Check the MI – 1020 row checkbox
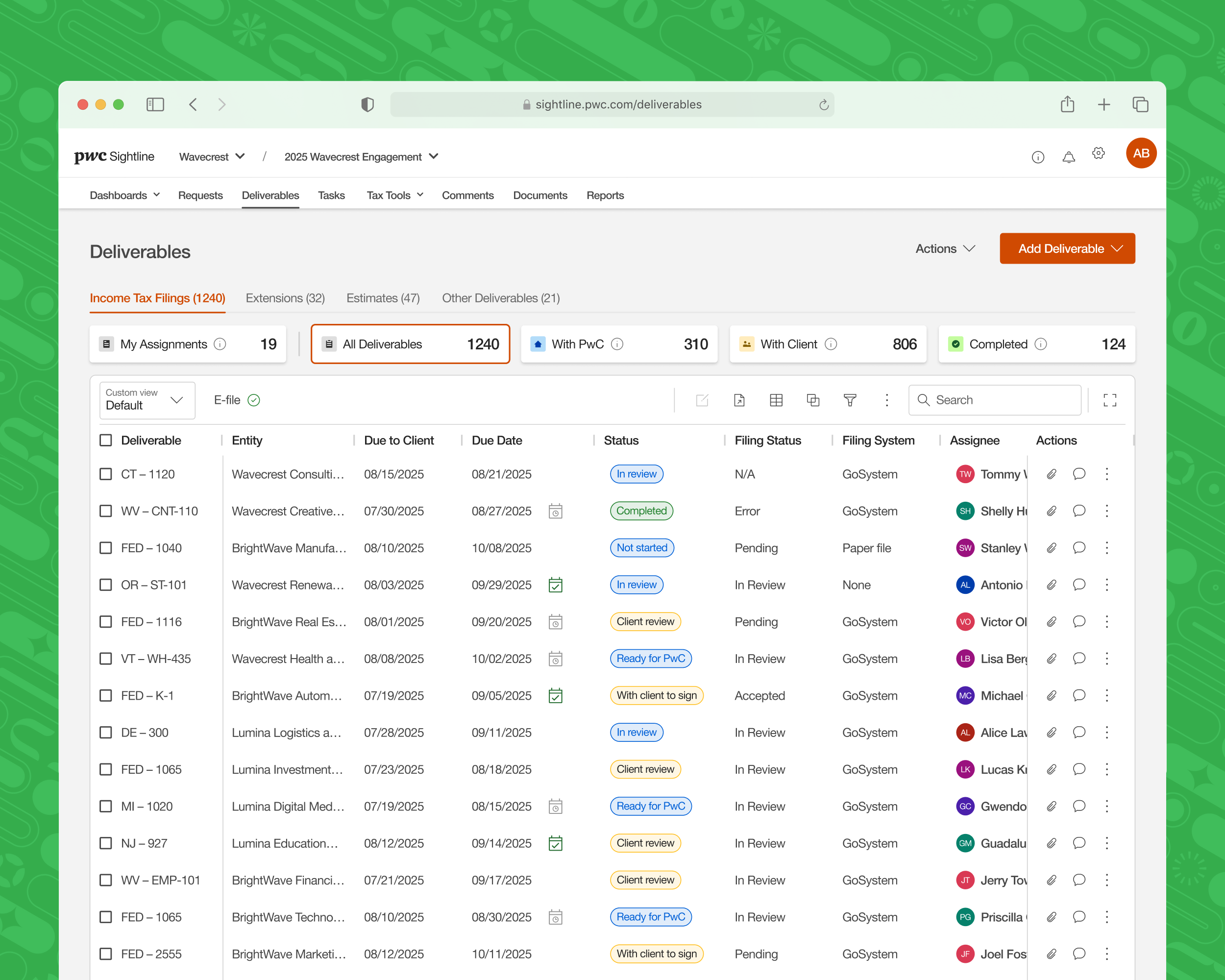This screenshot has height=980, width=1225. pos(106,806)
